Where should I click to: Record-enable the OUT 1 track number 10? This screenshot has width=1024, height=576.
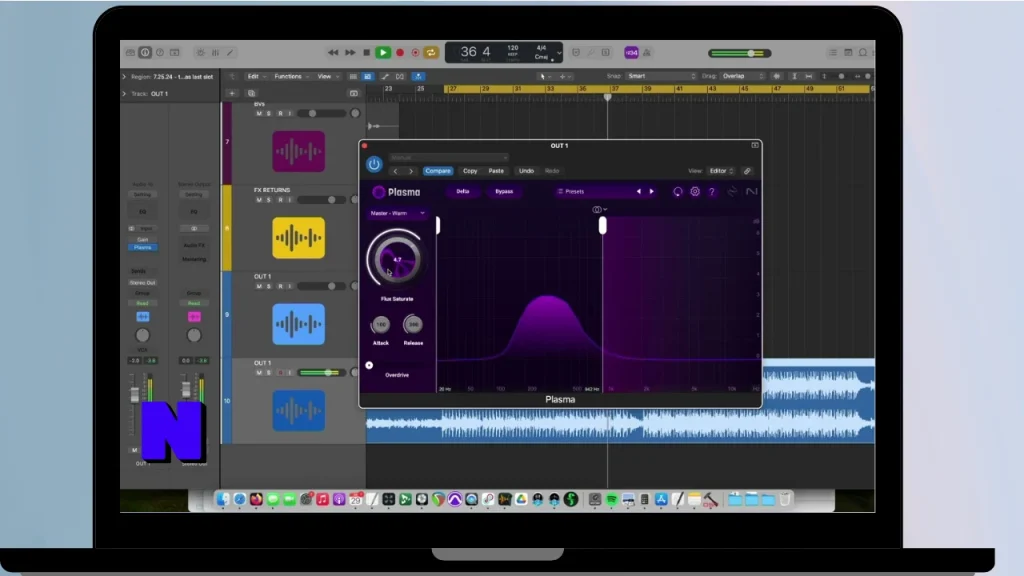coord(280,373)
